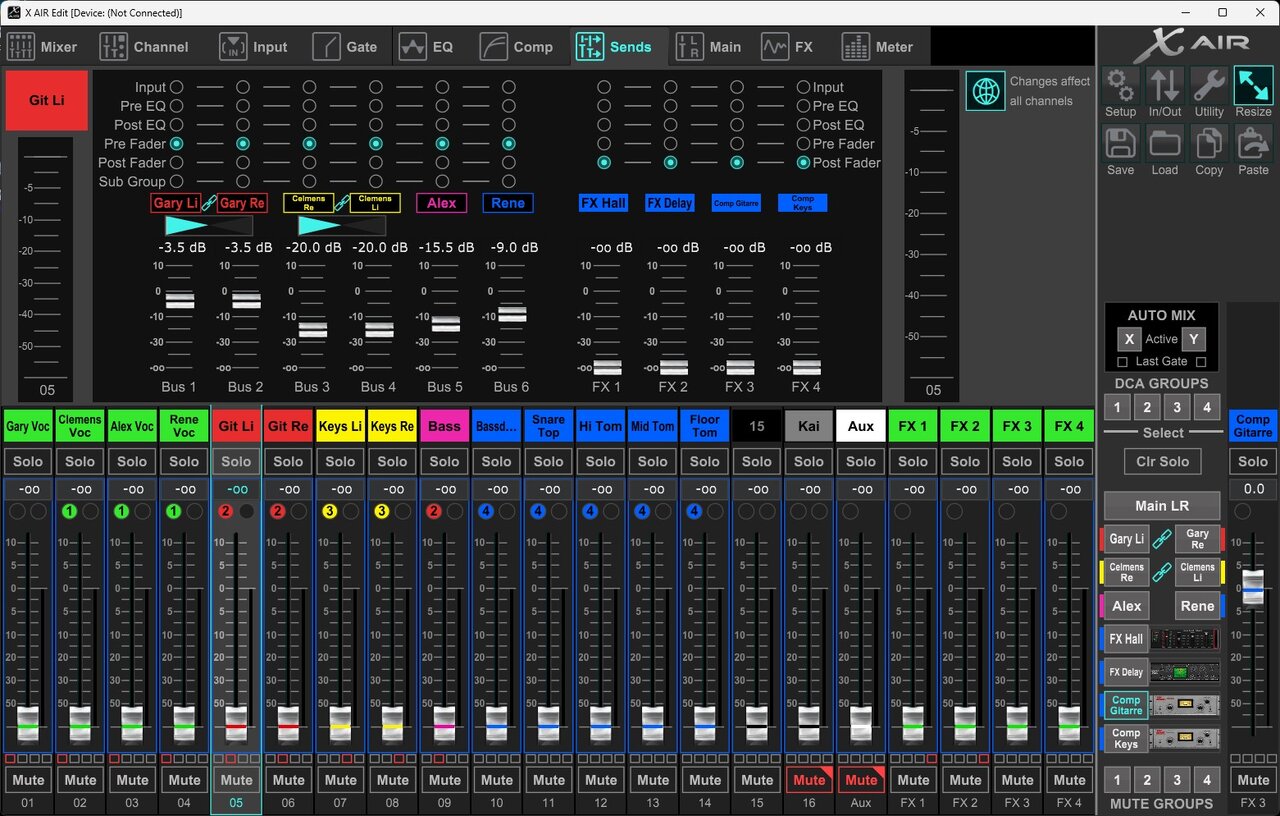The height and width of the screenshot is (816, 1280).
Task: Click link icon between Gary Li and Gary Re sends
Action: [x=209, y=203]
